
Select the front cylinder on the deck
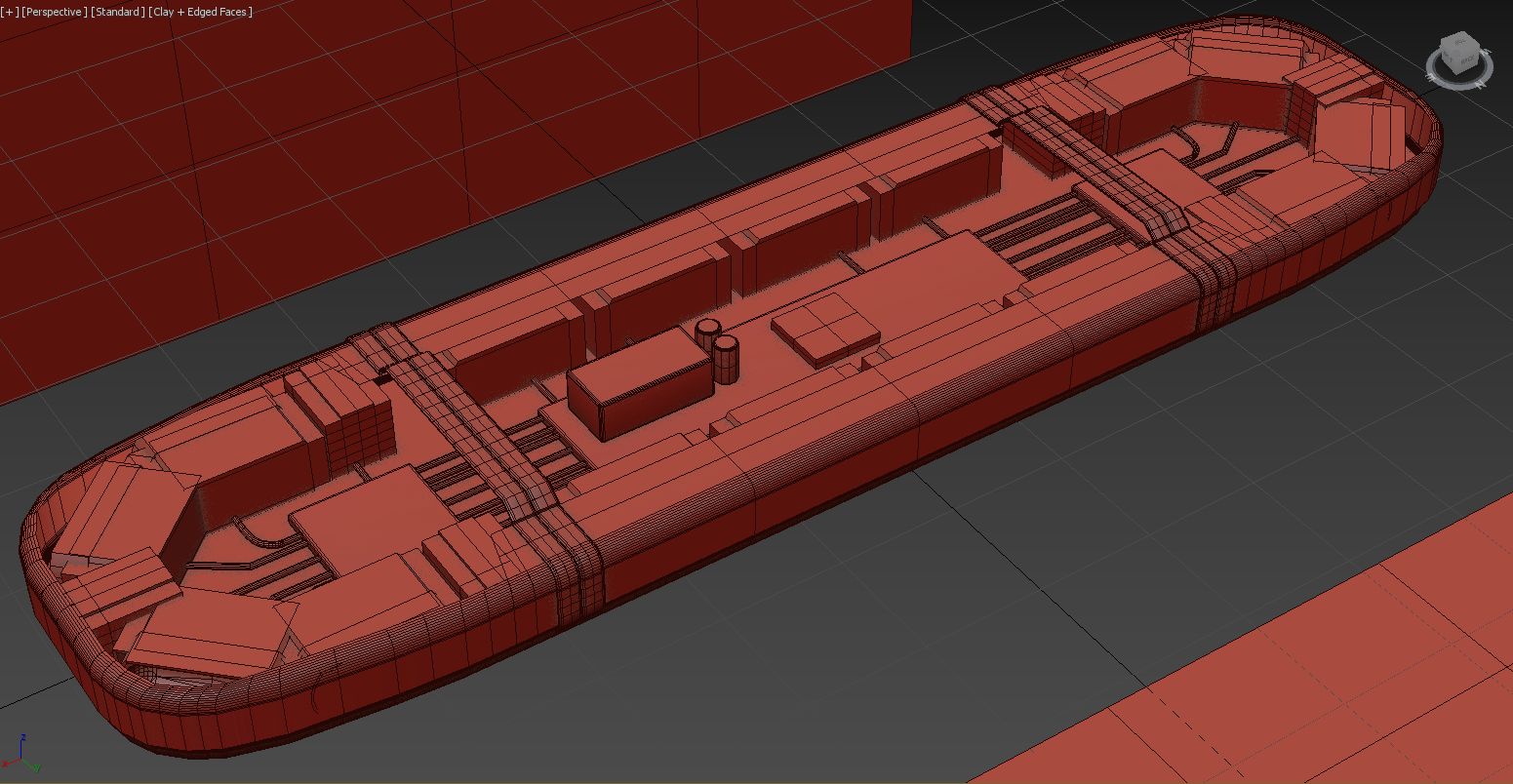coord(725,361)
